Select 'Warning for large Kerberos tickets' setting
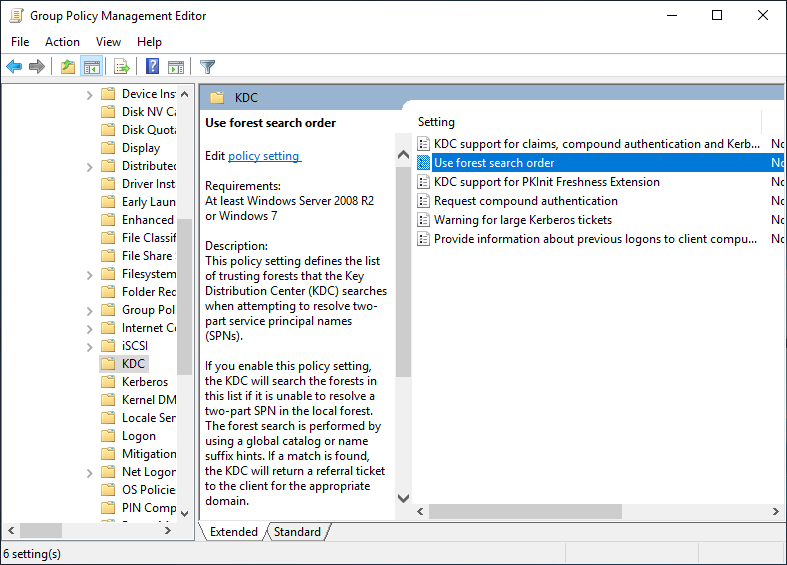The height and width of the screenshot is (565, 787). pos(522,220)
